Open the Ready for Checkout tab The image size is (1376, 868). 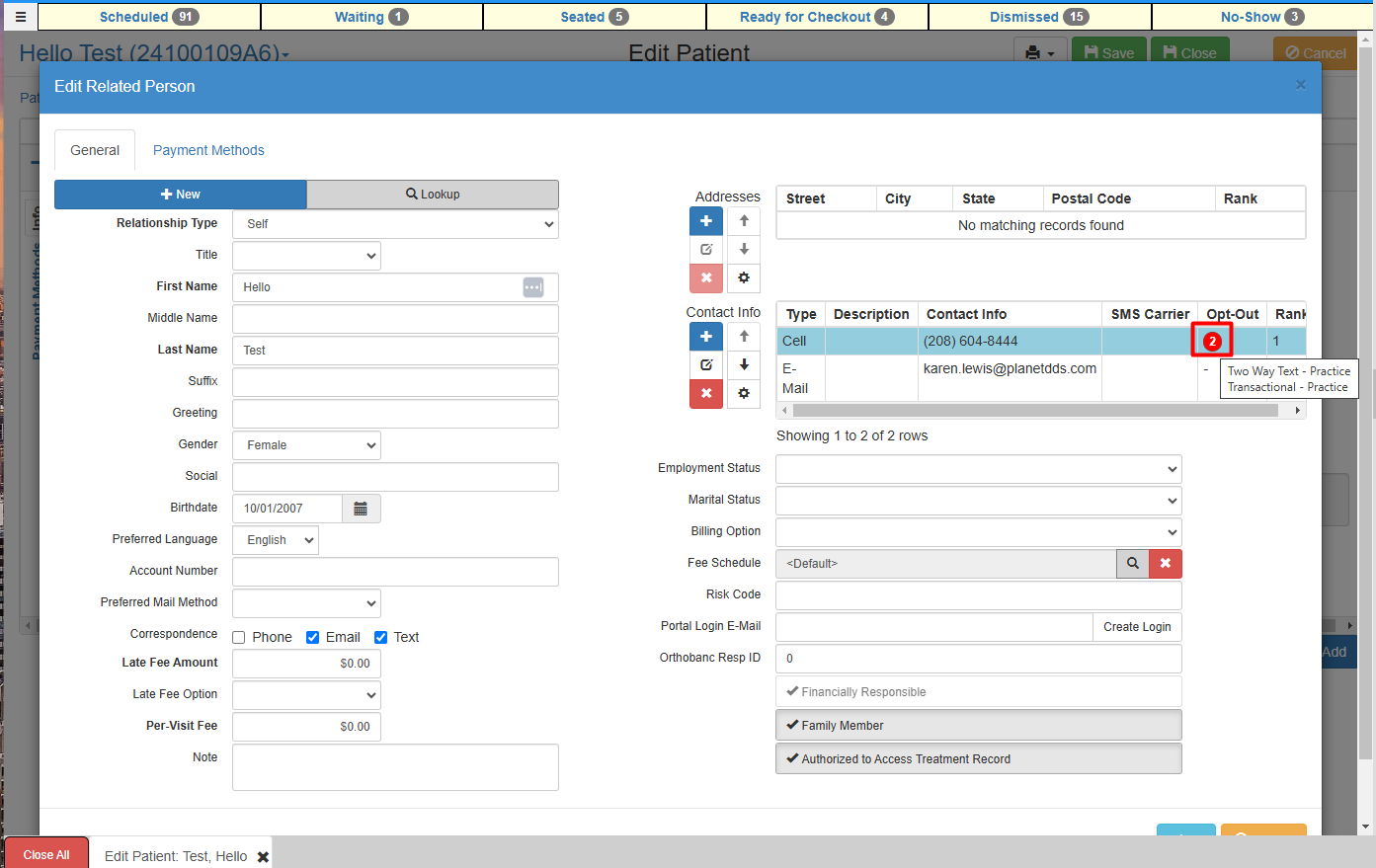click(x=817, y=17)
